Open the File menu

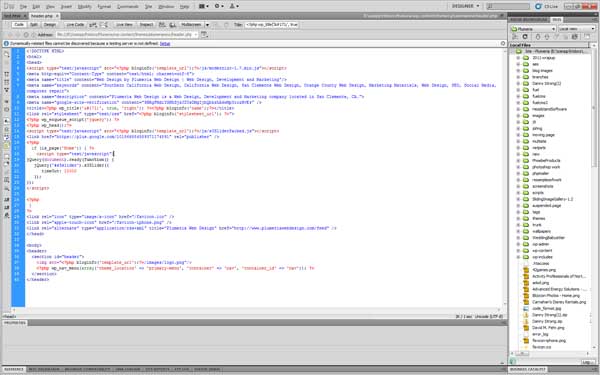(23, 7)
